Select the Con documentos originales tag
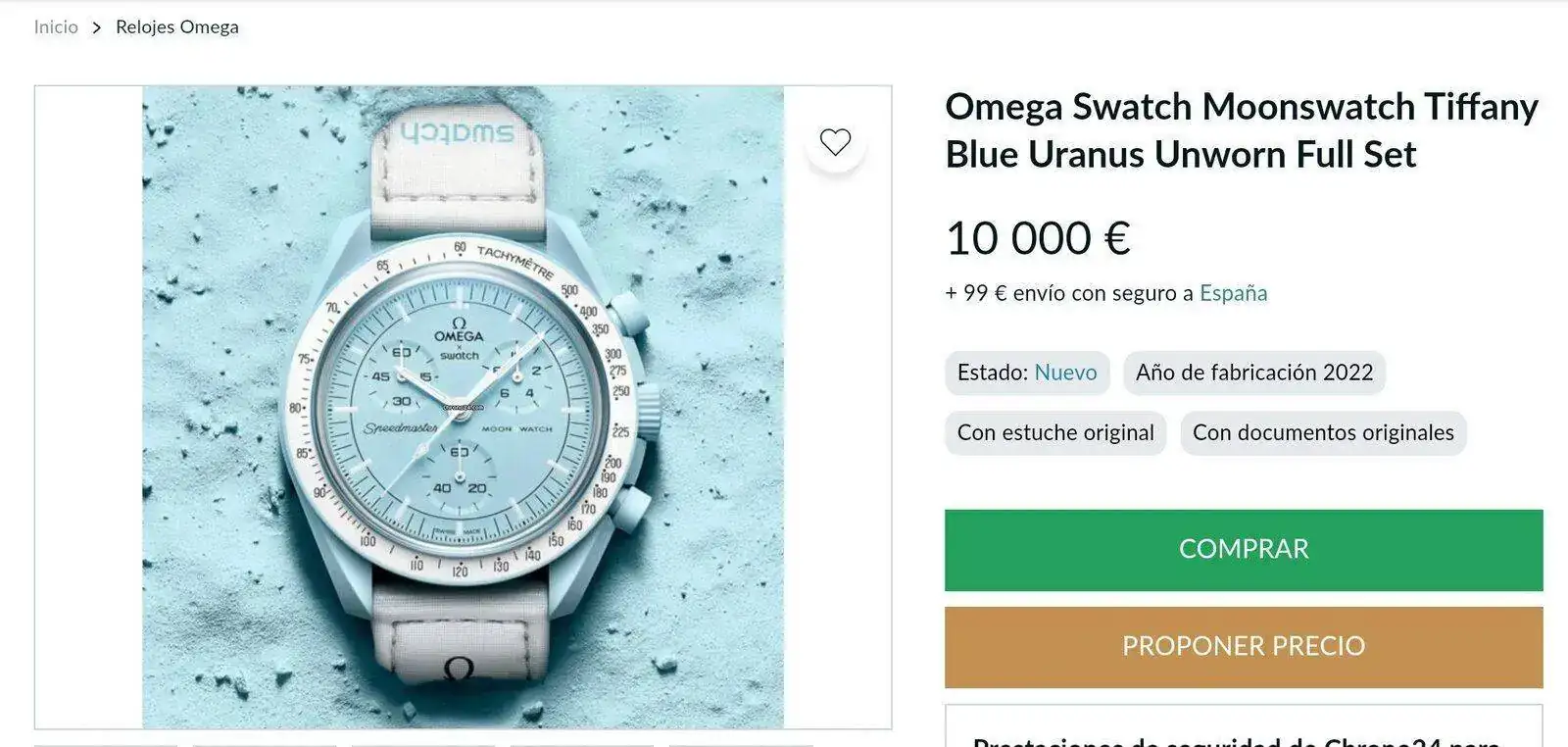 pos(1323,432)
